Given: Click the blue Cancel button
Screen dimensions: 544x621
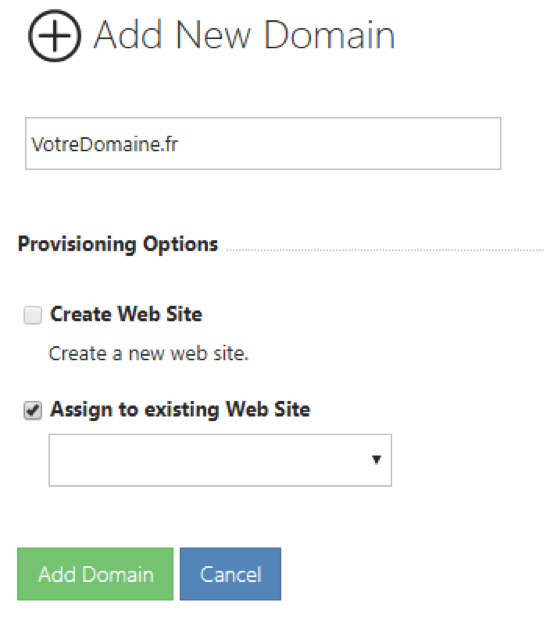Looking at the screenshot, I should point(230,574).
